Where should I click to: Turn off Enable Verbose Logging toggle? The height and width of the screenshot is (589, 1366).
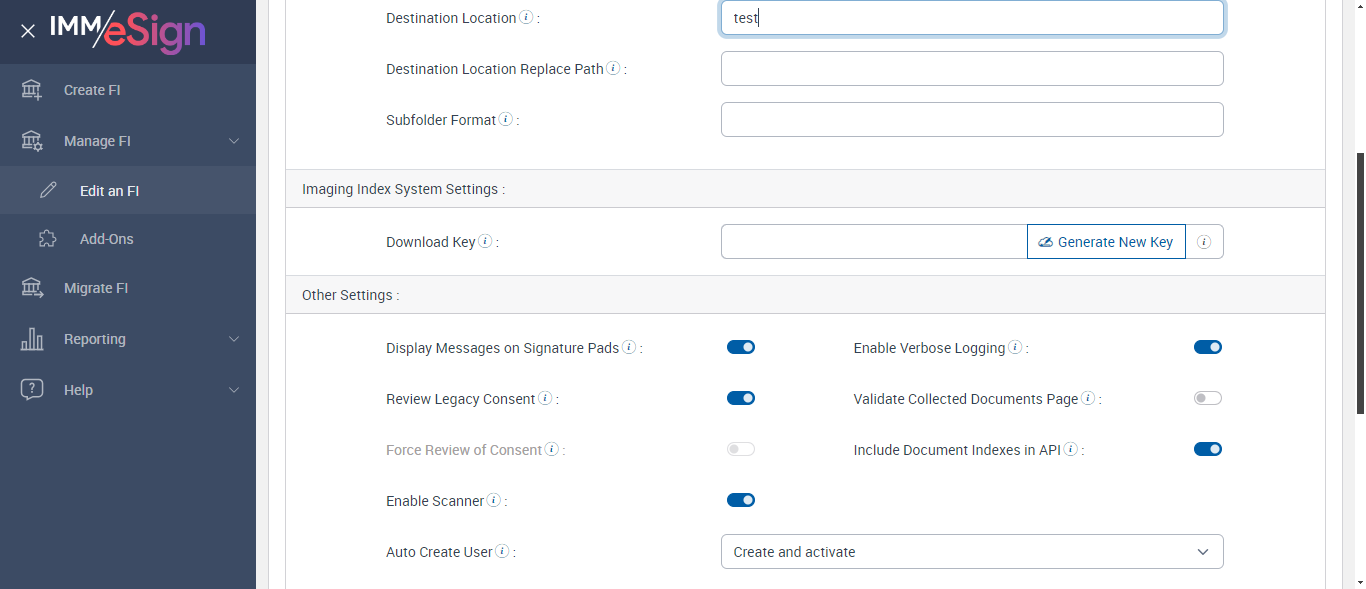point(1208,347)
